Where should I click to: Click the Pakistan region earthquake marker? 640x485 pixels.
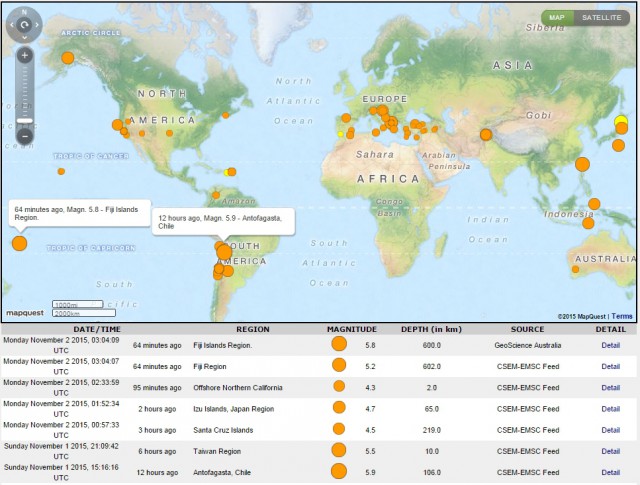pyautogui.click(x=486, y=134)
